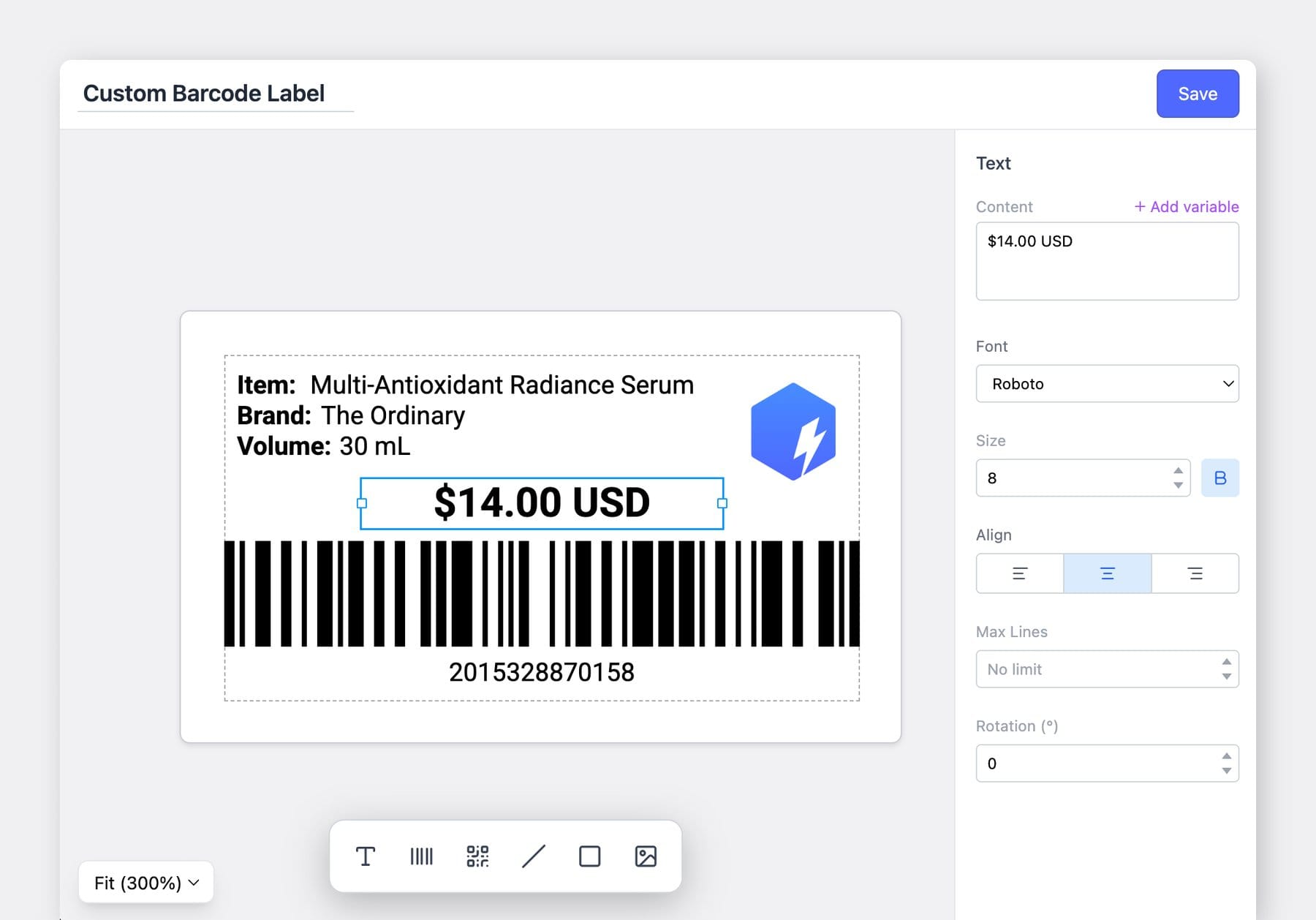Select the Line drawing tool
Viewport: 1316px width, 920px height.
coord(534,856)
